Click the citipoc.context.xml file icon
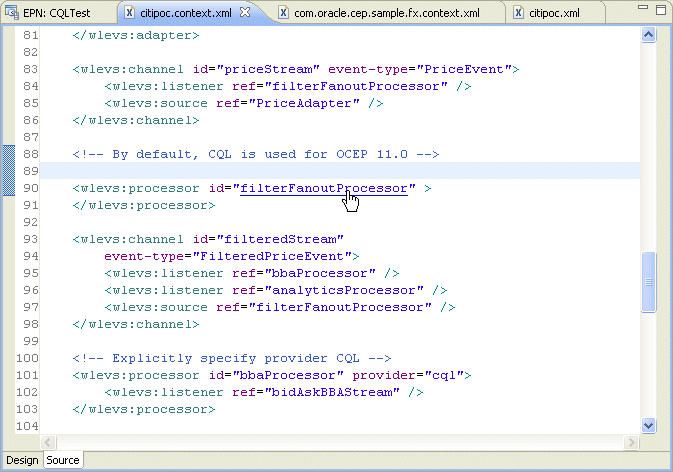The width and height of the screenshot is (673, 472). 129,13
